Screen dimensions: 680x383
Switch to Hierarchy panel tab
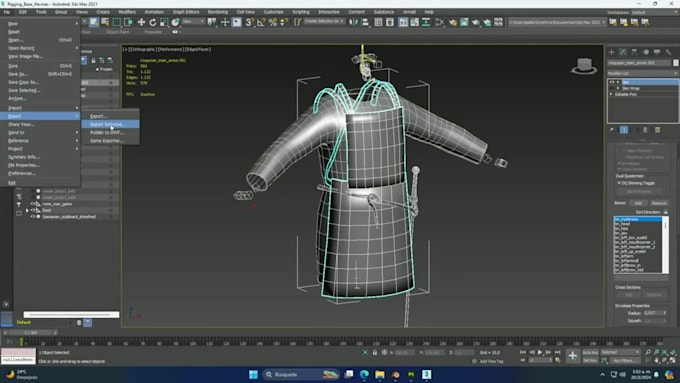tap(634, 52)
